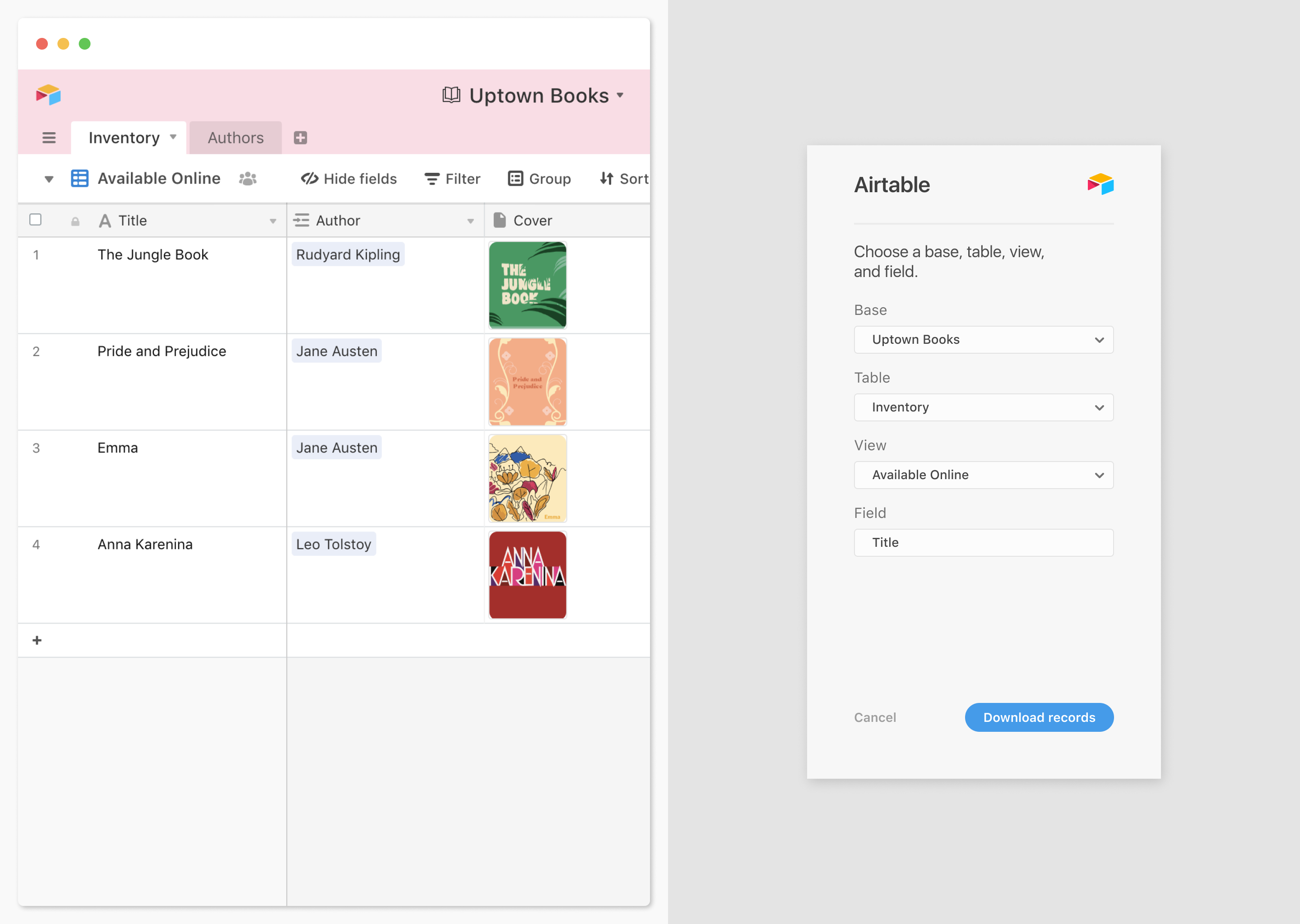Click the book icon beside Uptown Books
Image resolution: width=1300 pixels, height=924 pixels.
pyautogui.click(x=451, y=95)
